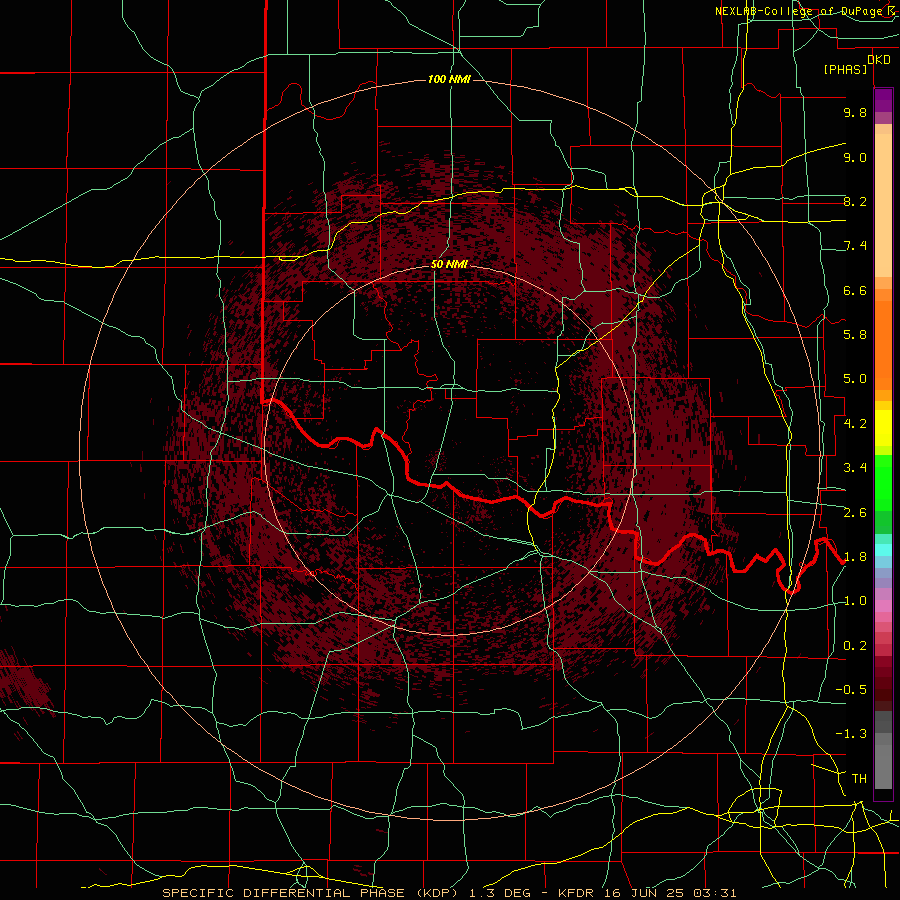Click the 8.2 value on the color scale

[x=855, y=201]
